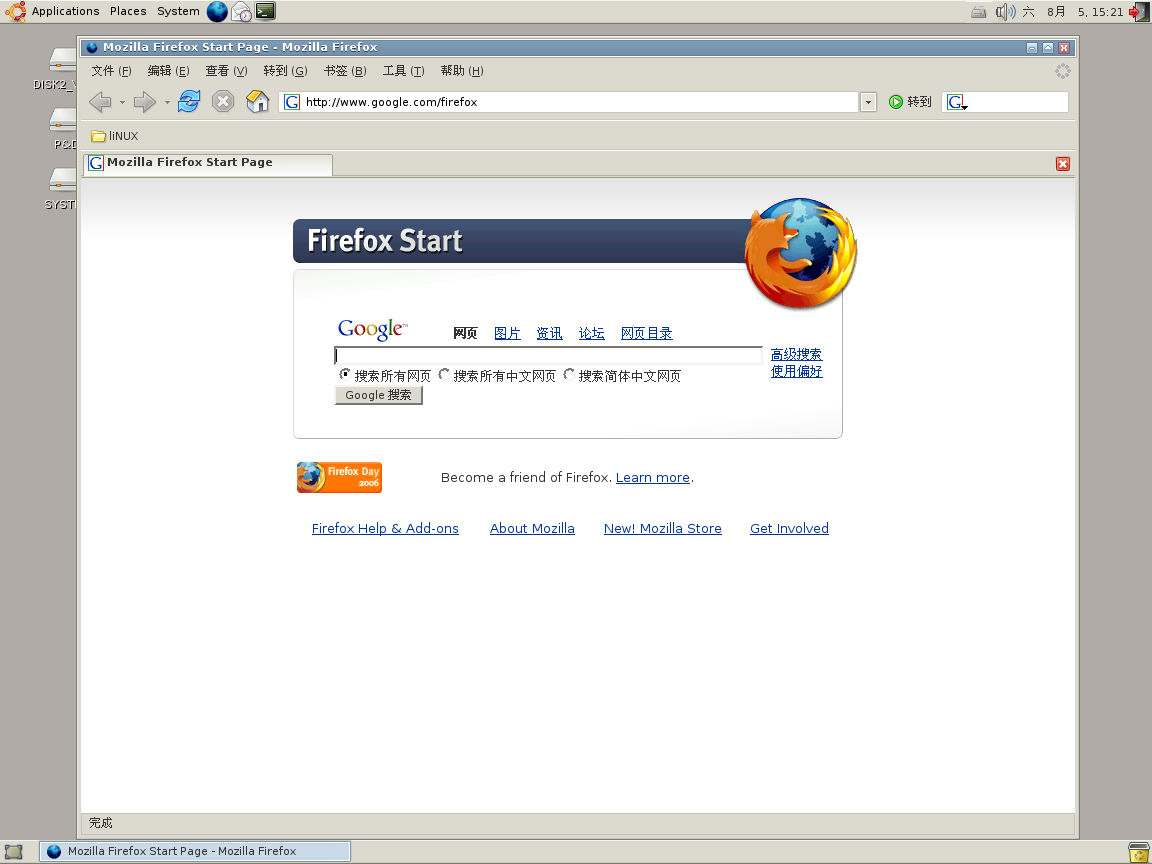The height and width of the screenshot is (864, 1152).
Task: Open the About Mozilla link
Action: pyautogui.click(x=532, y=528)
